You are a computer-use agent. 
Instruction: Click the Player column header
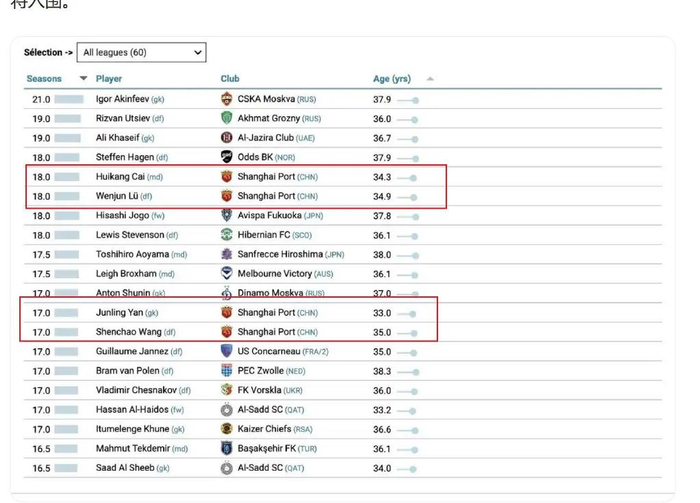109,79
